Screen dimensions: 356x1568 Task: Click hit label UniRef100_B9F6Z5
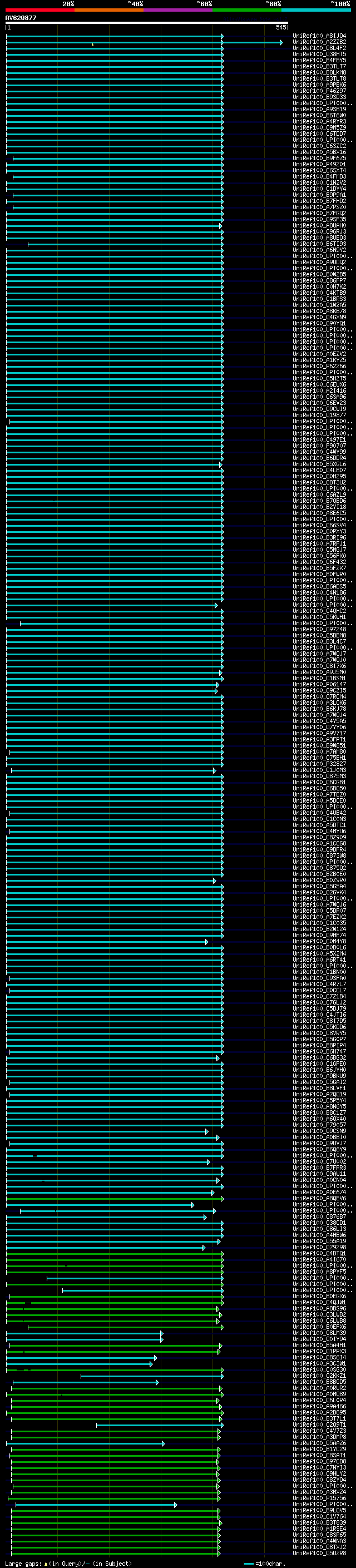[x=319, y=159]
